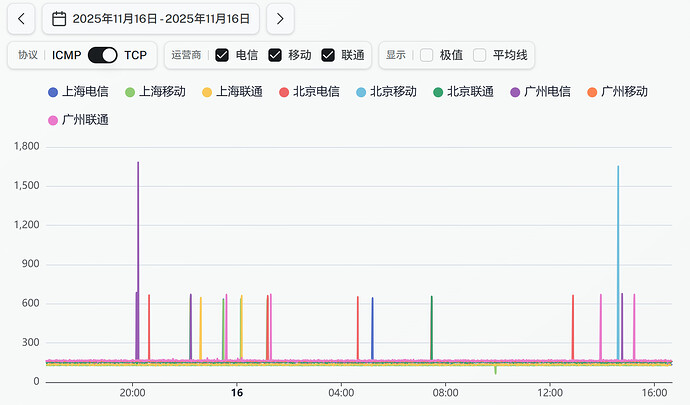Uncheck the 电信 carrier checkbox
The width and height of the screenshot is (690, 405).
click(x=222, y=55)
